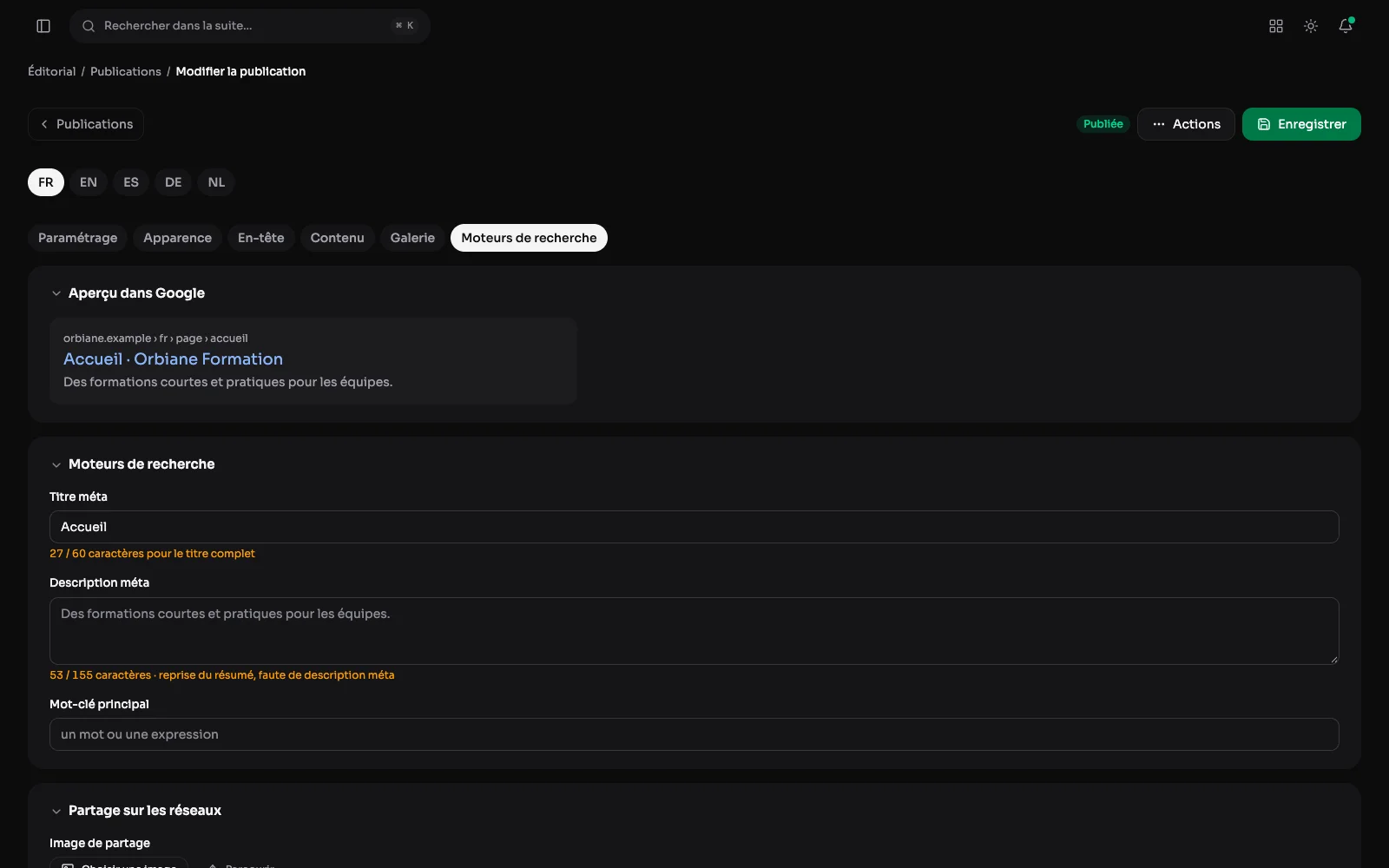Click the 27 / 60 caractères hint
Screen dimensions: 1389x868
tap(152, 554)
